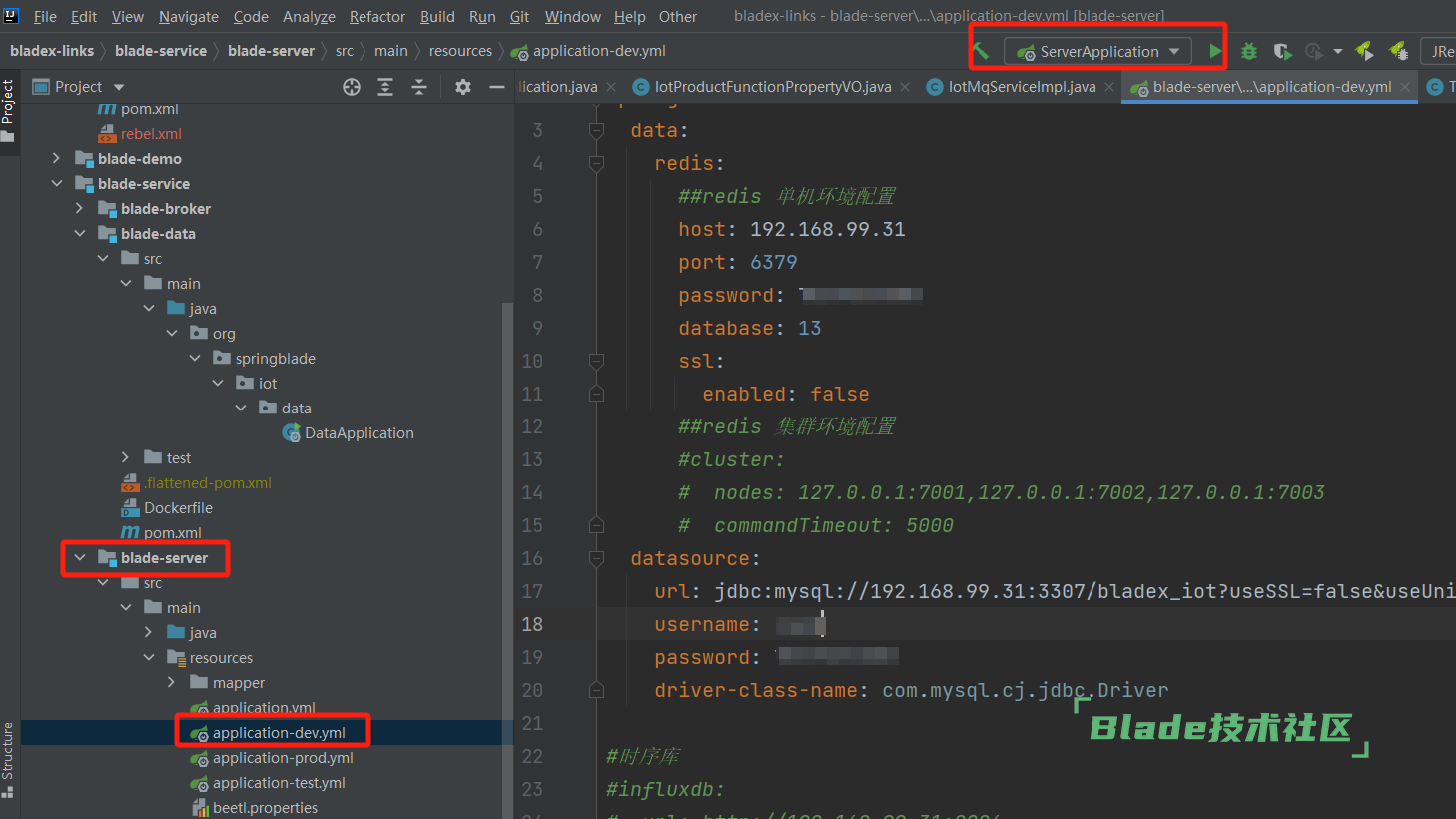Open the Git menu
Image resolution: width=1456 pixels, height=819 pixels.
point(519,17)
